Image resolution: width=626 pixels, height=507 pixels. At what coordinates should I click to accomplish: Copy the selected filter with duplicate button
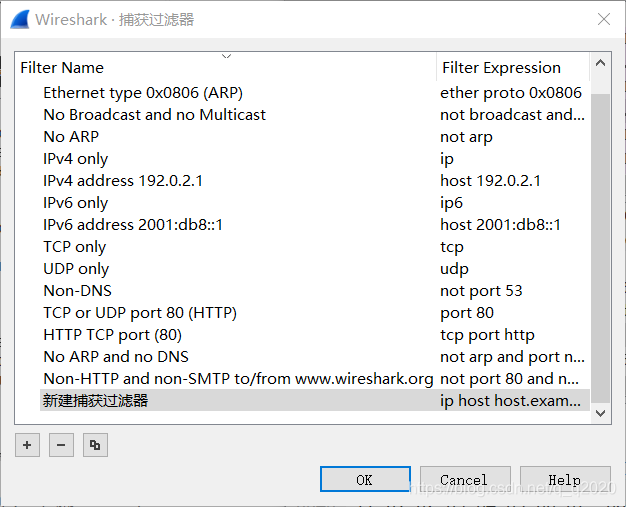[95, 445]
